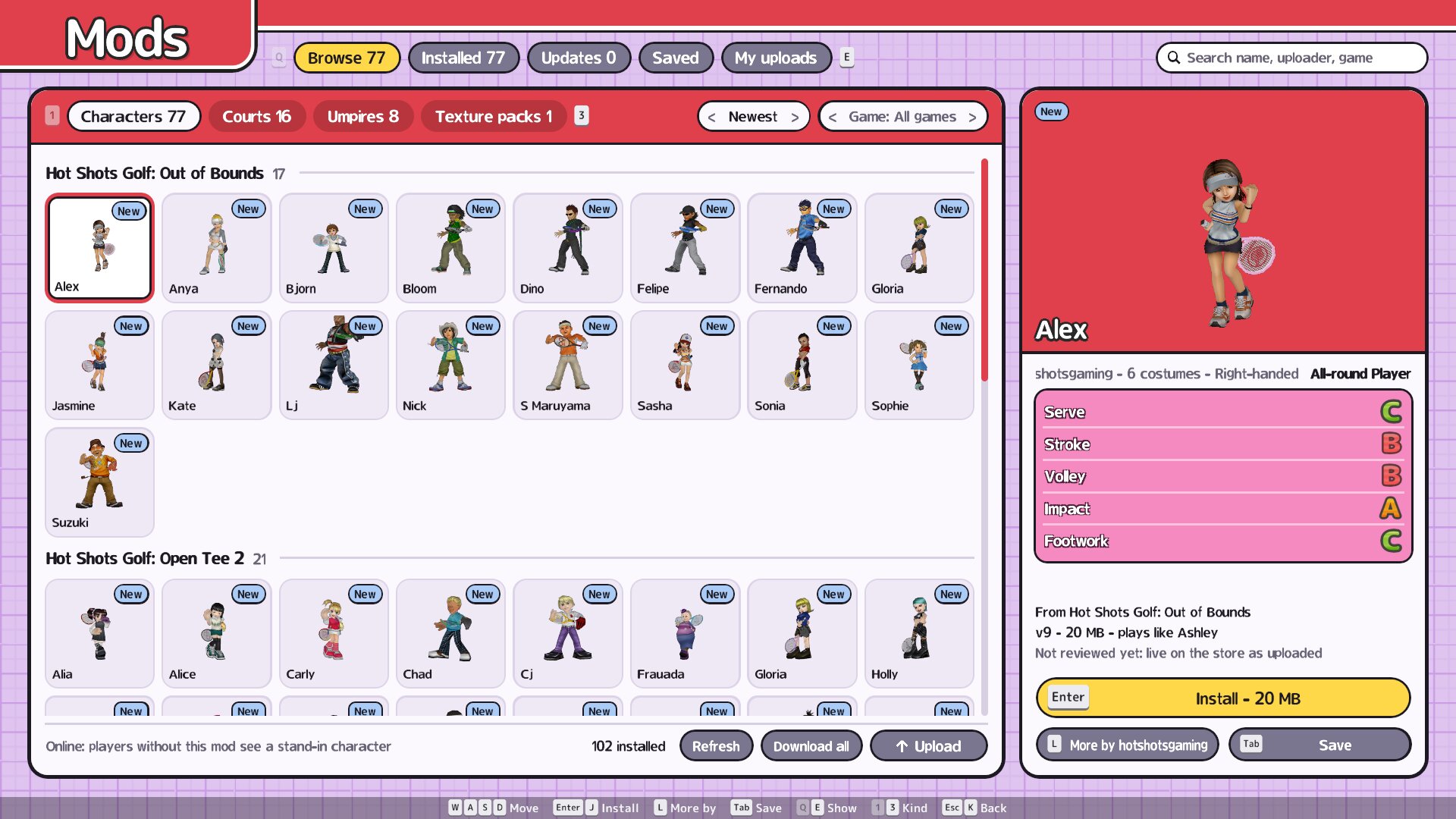Viewport: 1456px width, 819px height.
Task: Open More by hotshotsgaming
Action: click(x=1128, y=745)
